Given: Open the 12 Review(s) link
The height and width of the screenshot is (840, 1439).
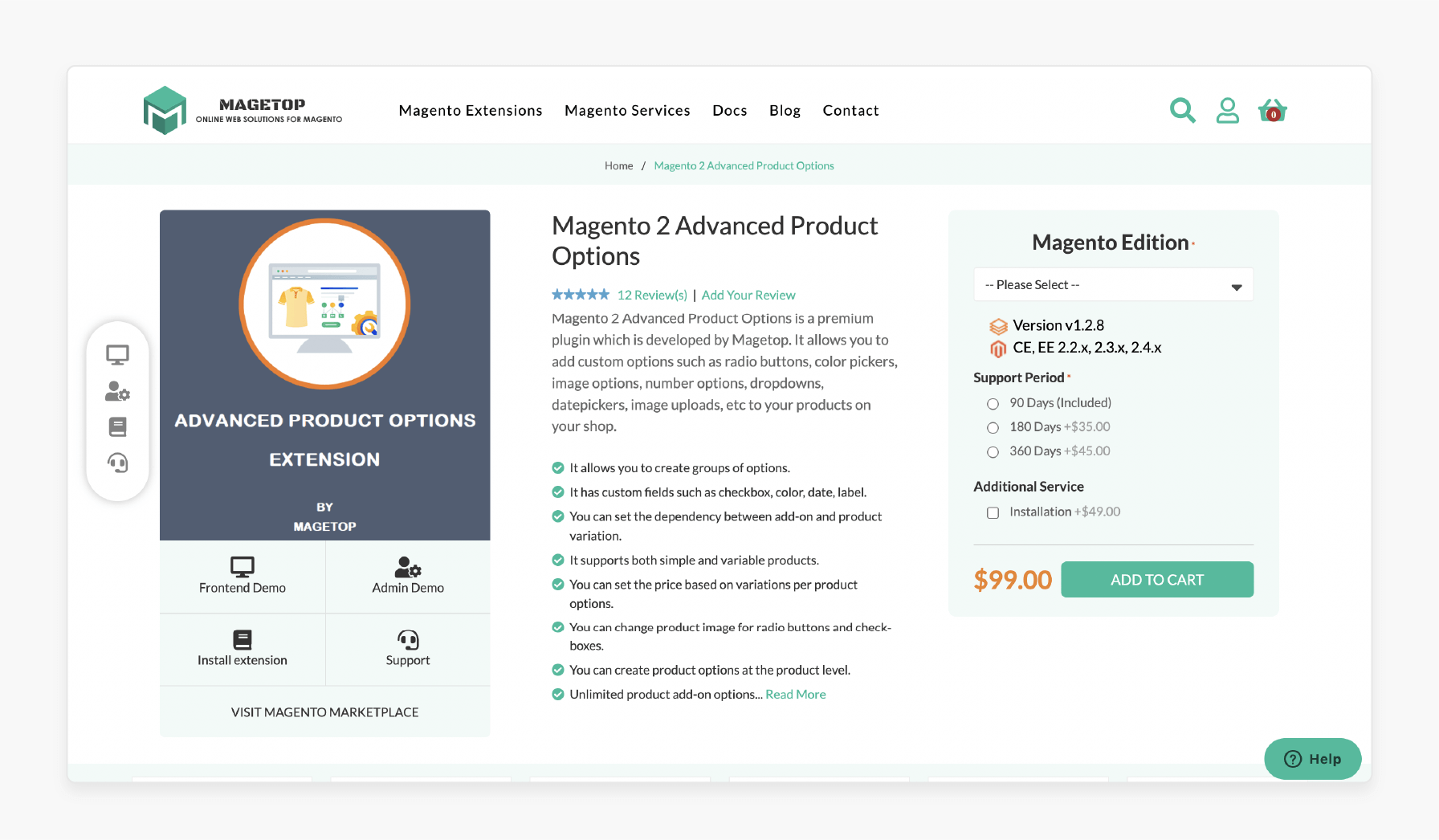Looking at the screenshot, I should (x=652, y=295).
